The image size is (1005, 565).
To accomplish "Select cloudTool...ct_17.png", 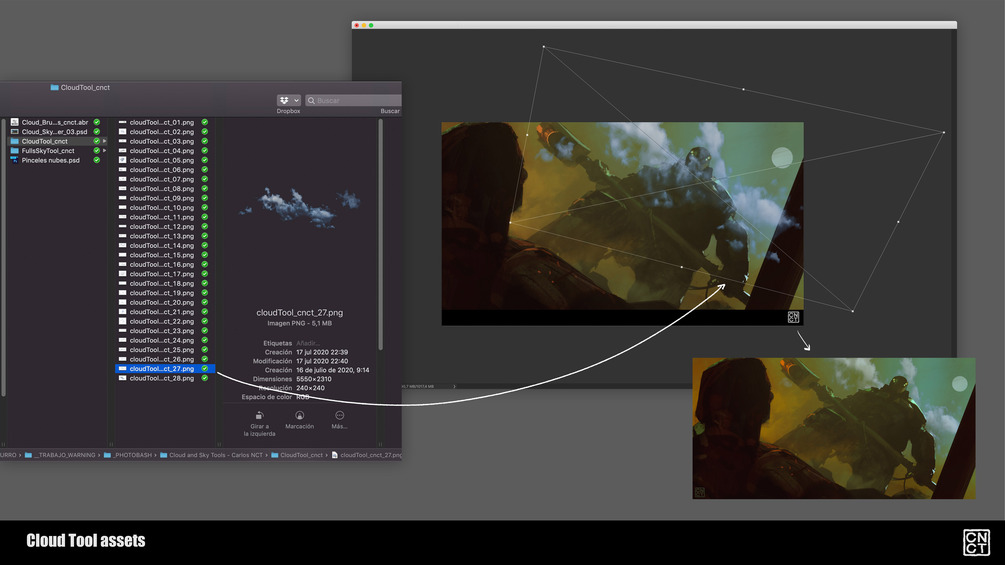I will (x=165, y=274).
